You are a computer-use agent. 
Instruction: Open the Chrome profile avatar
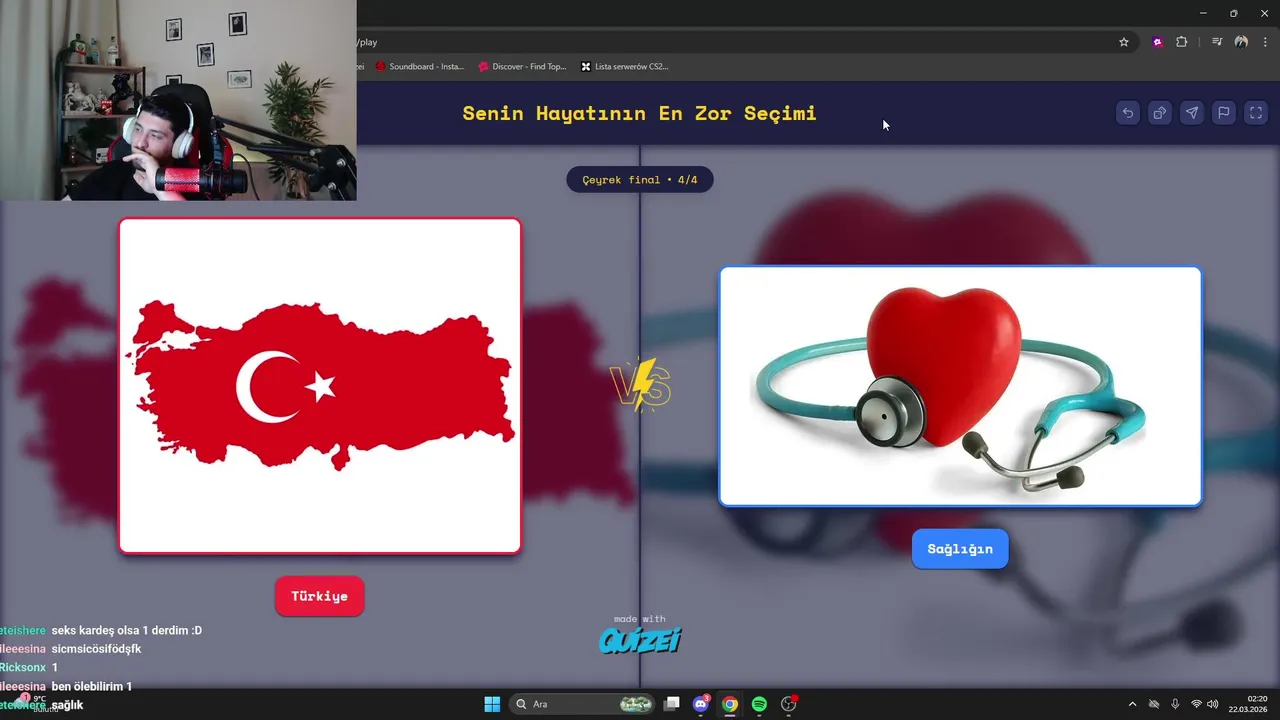point(1241,42)
